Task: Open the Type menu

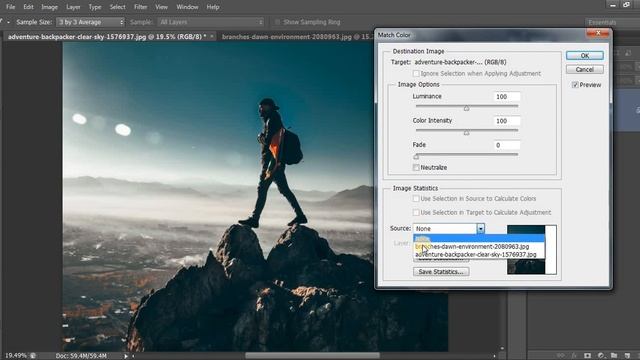Action: (x=95, y=7)
